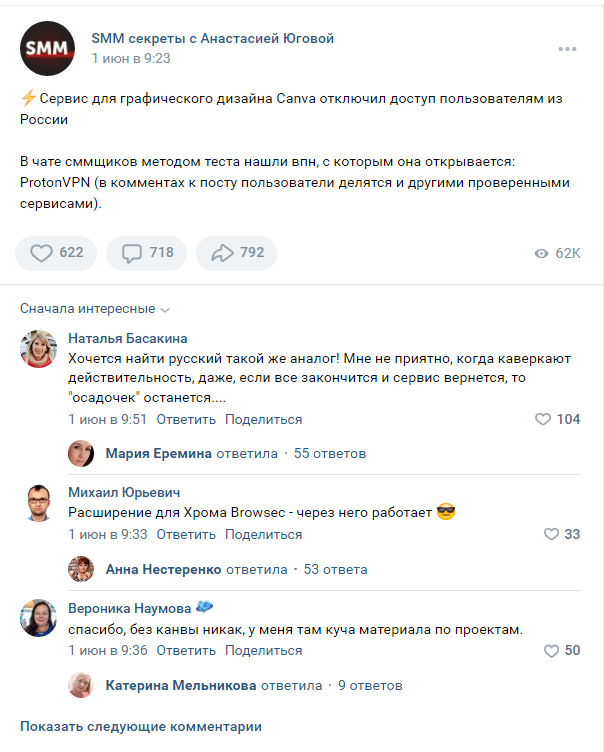
Task: Click Вероника Наумова's avatar
Action: 38,617
